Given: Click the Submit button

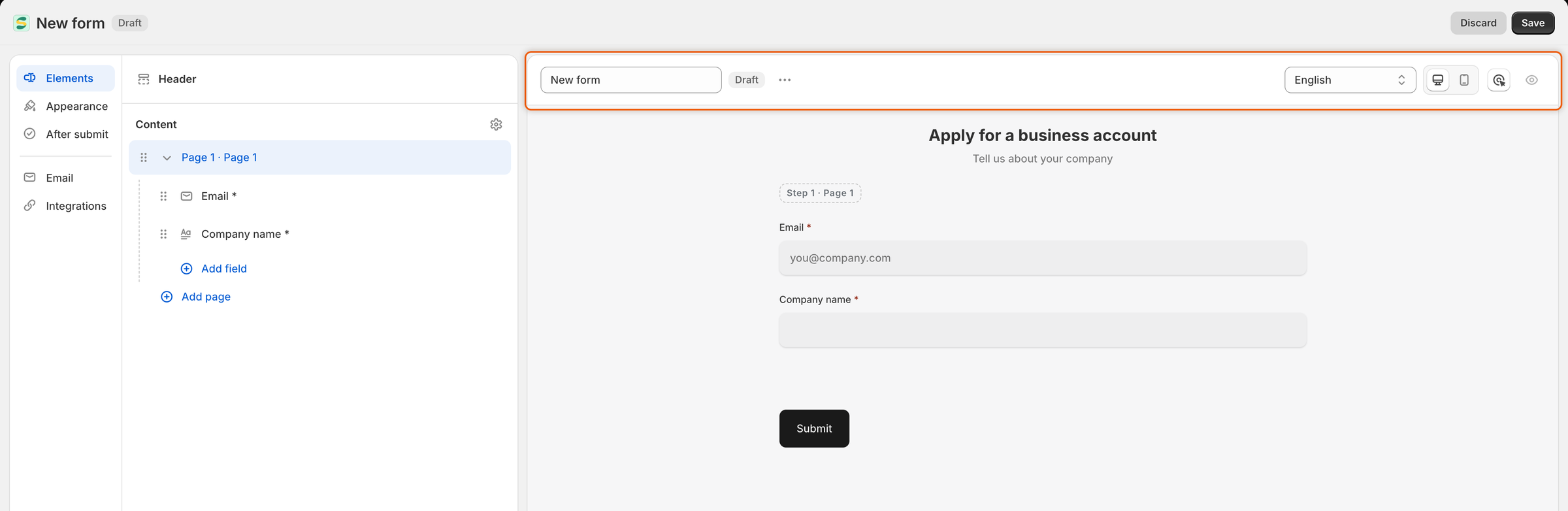Looking at the screenshot, I should tap(814, 429).
